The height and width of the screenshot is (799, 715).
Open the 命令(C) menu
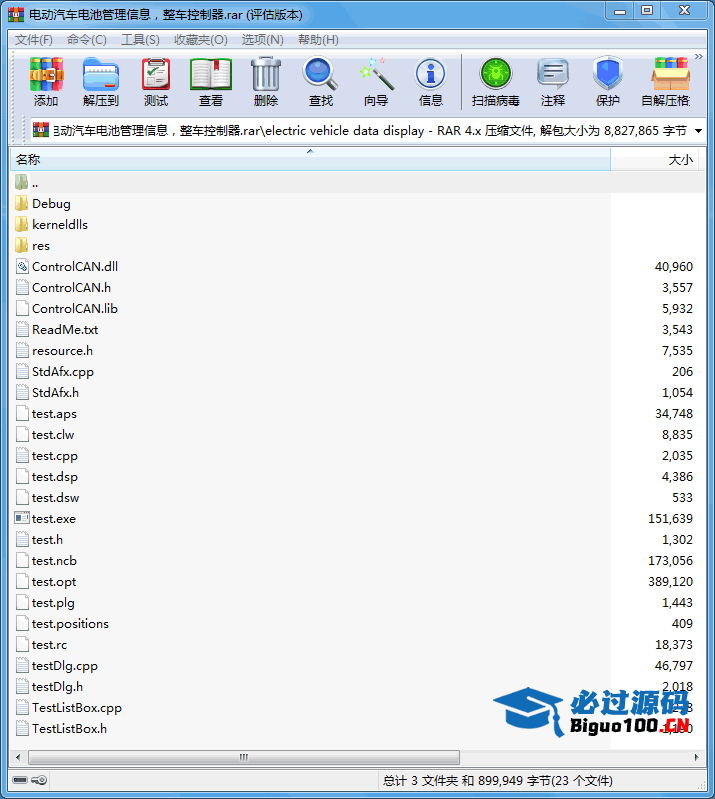[x=87, y=40]
